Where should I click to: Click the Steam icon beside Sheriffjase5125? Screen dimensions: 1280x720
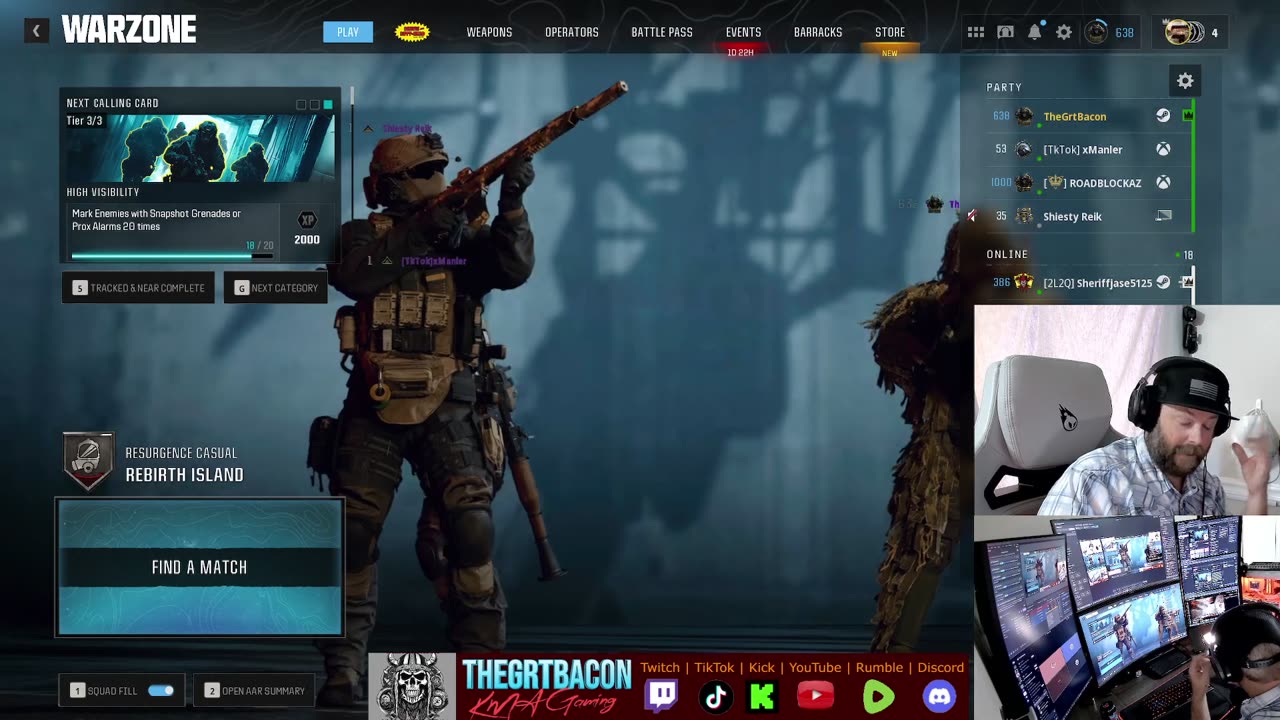point(1163,283)
